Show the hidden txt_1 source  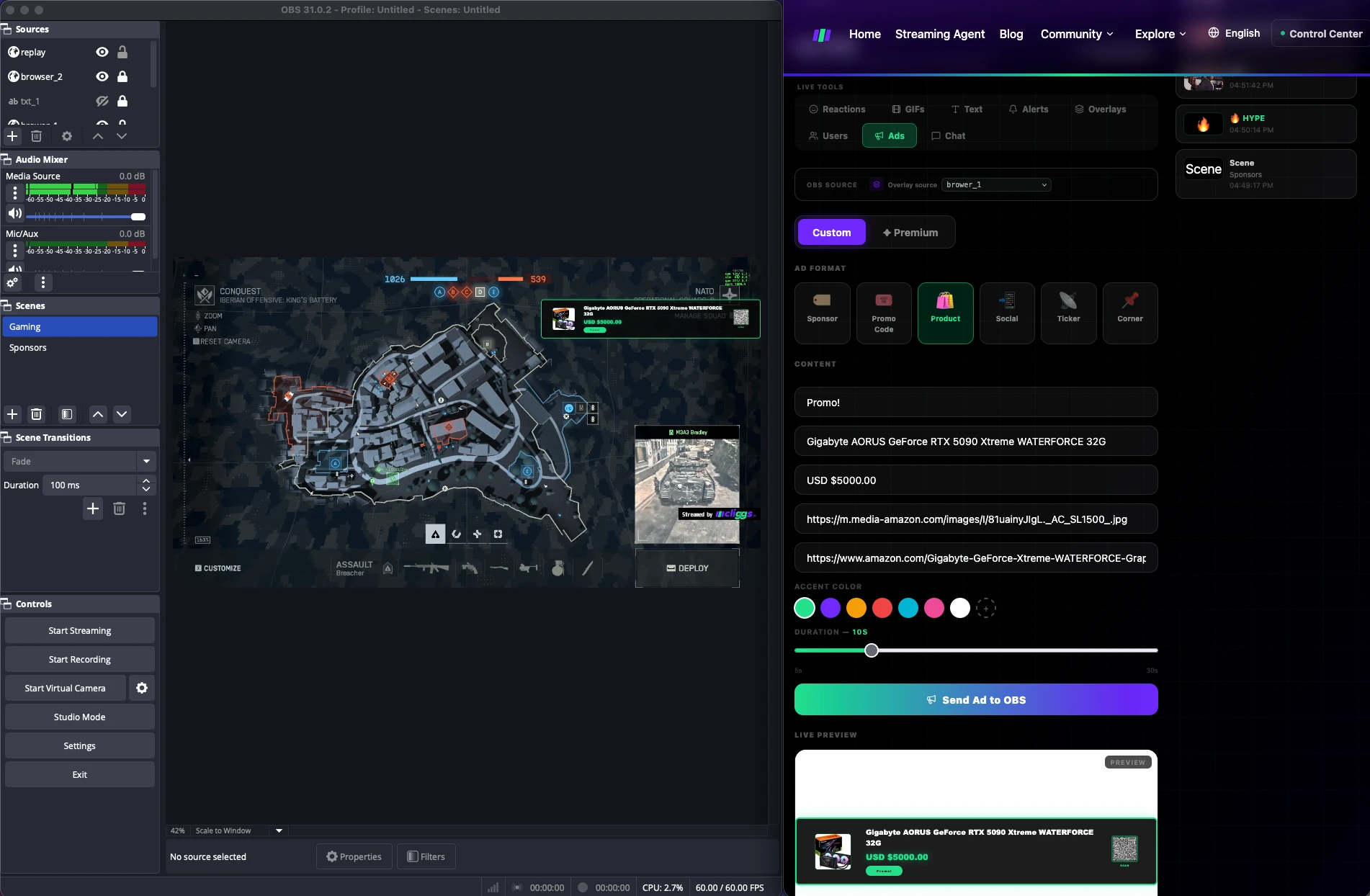(102, 101)
